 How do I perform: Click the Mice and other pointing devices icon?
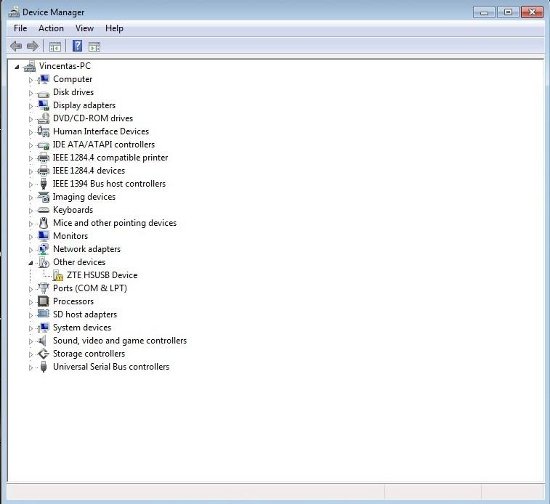pos(43,223)
